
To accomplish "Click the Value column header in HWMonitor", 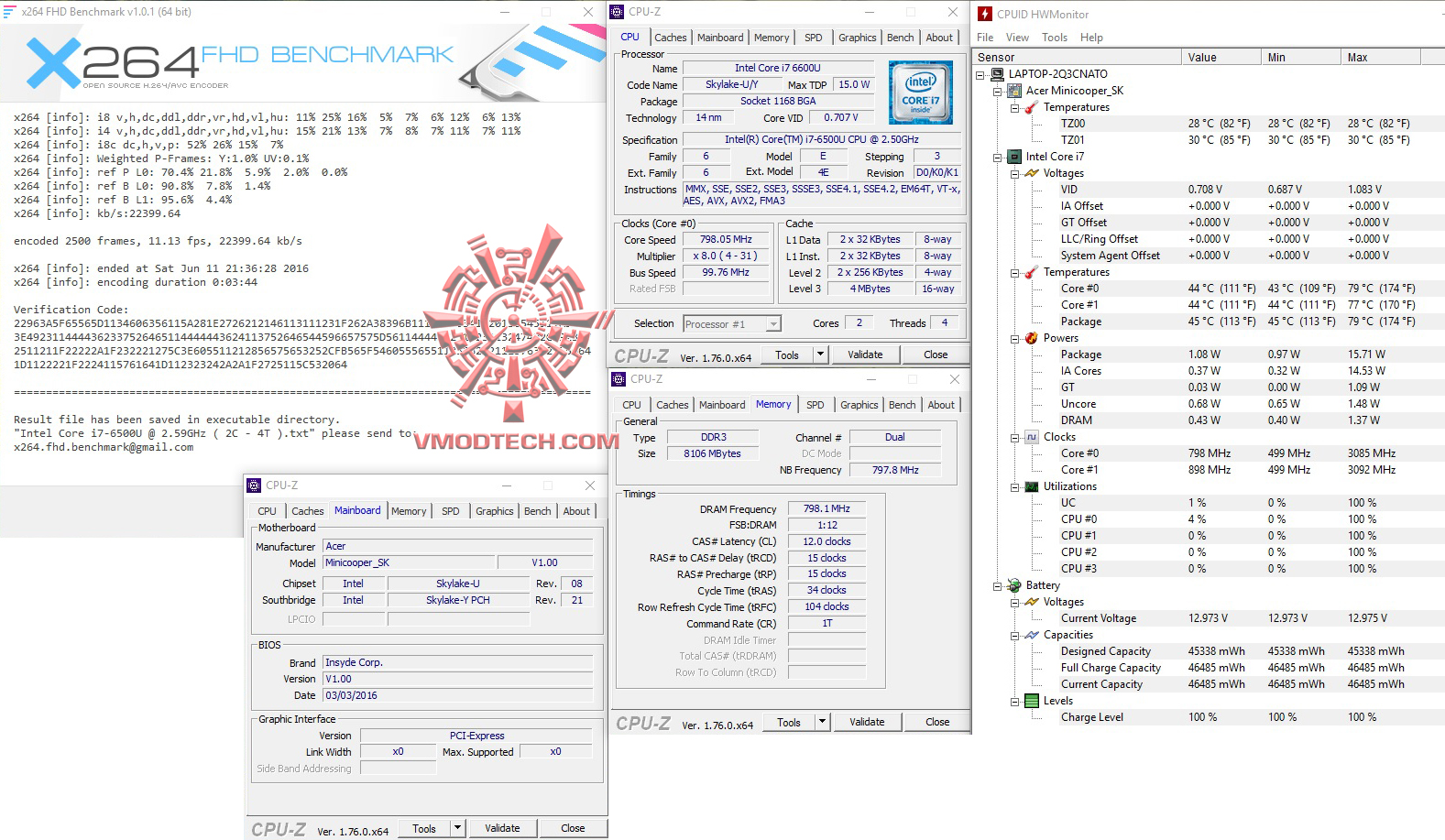I will click(x=1221, y=57).
